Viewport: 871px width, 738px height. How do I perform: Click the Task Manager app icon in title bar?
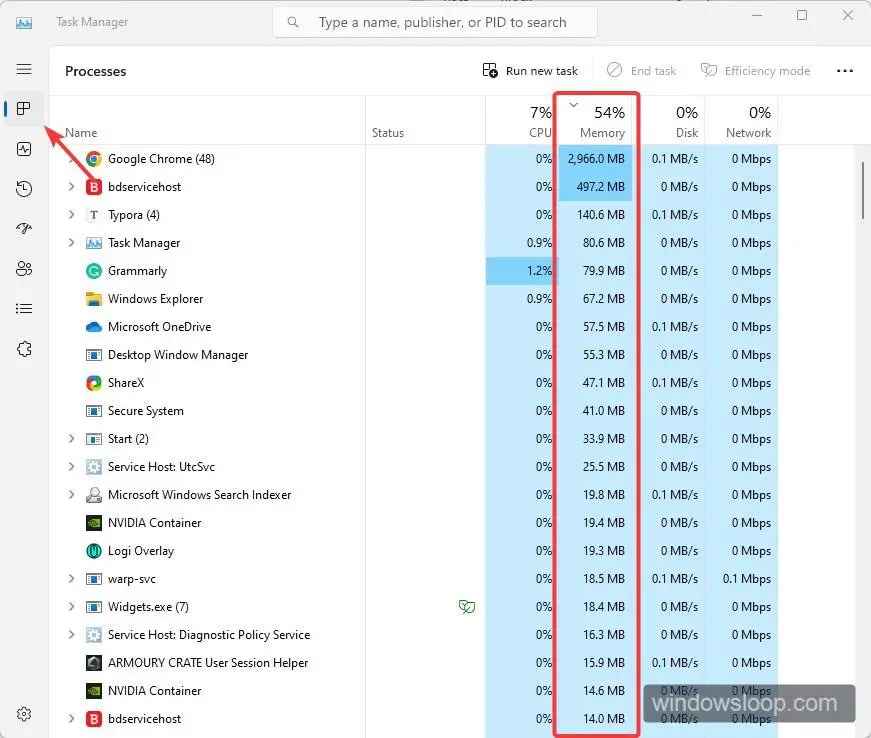[x=24, y=23]
